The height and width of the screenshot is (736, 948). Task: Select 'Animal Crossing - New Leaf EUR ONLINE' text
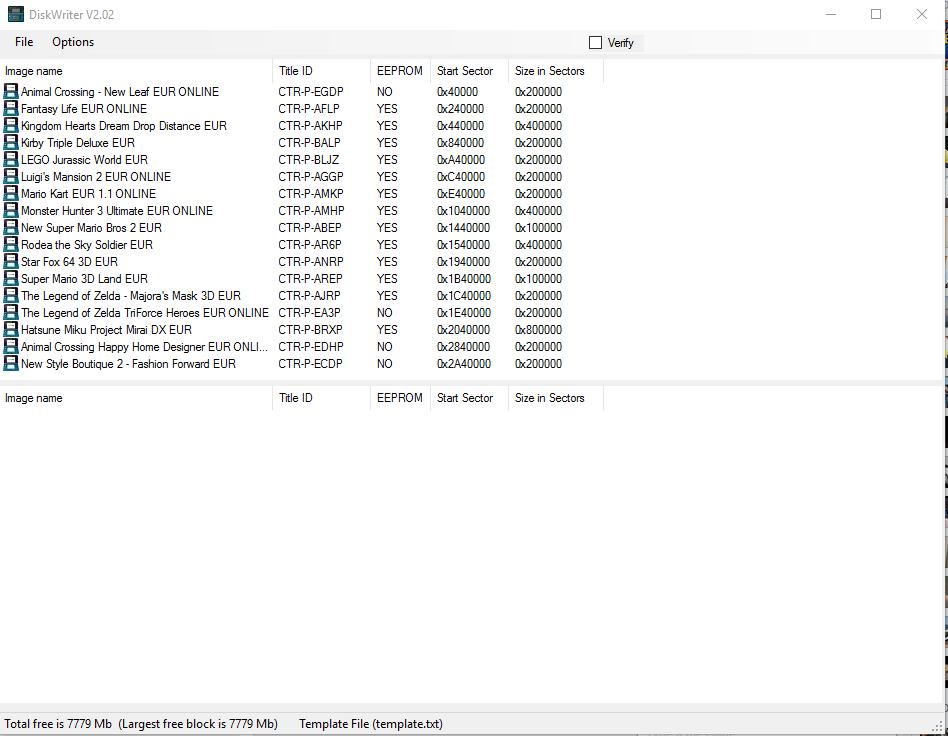coord(120,91)
